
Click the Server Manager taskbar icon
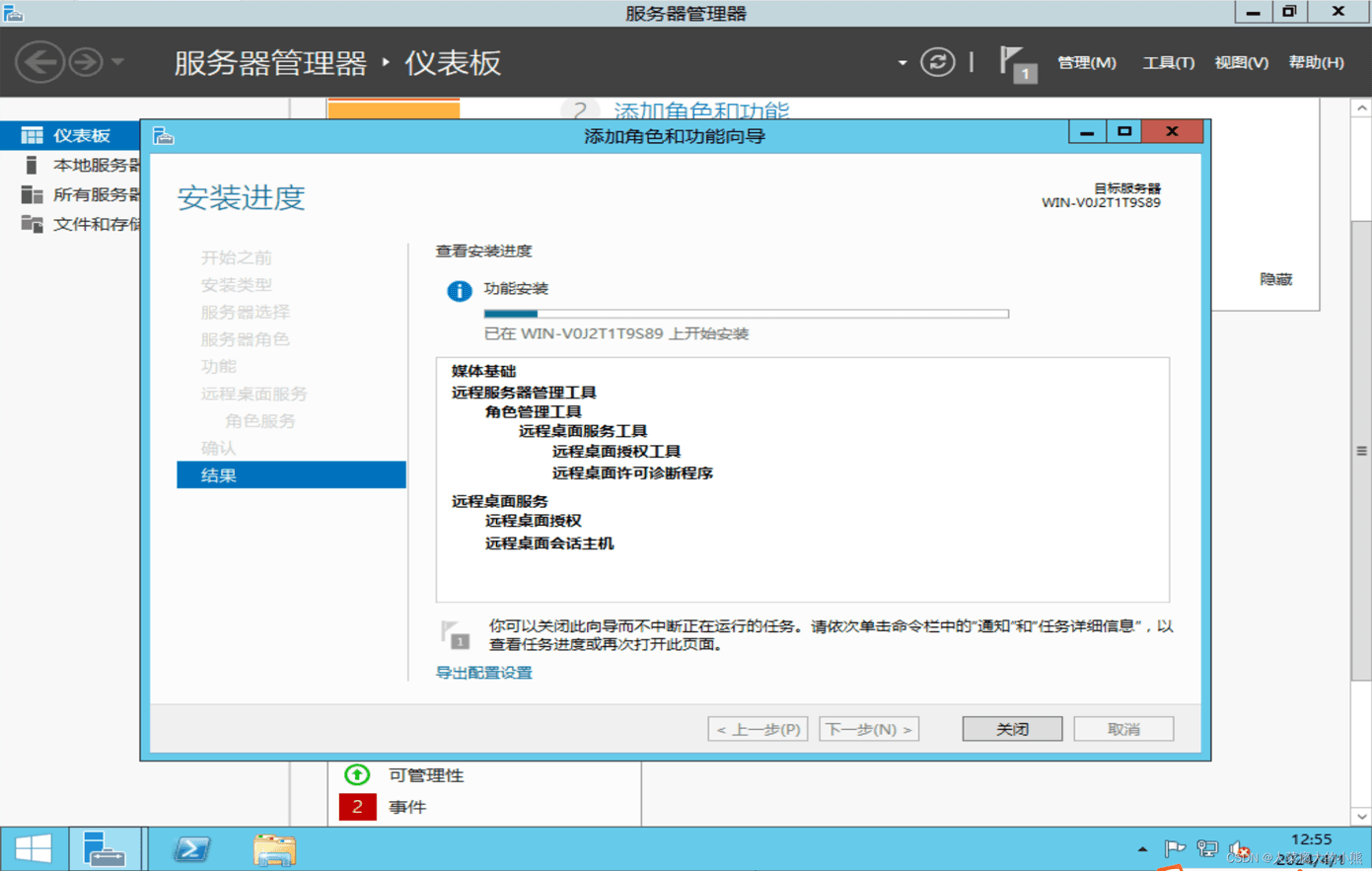pyautogui.click(x=105, y=848)
